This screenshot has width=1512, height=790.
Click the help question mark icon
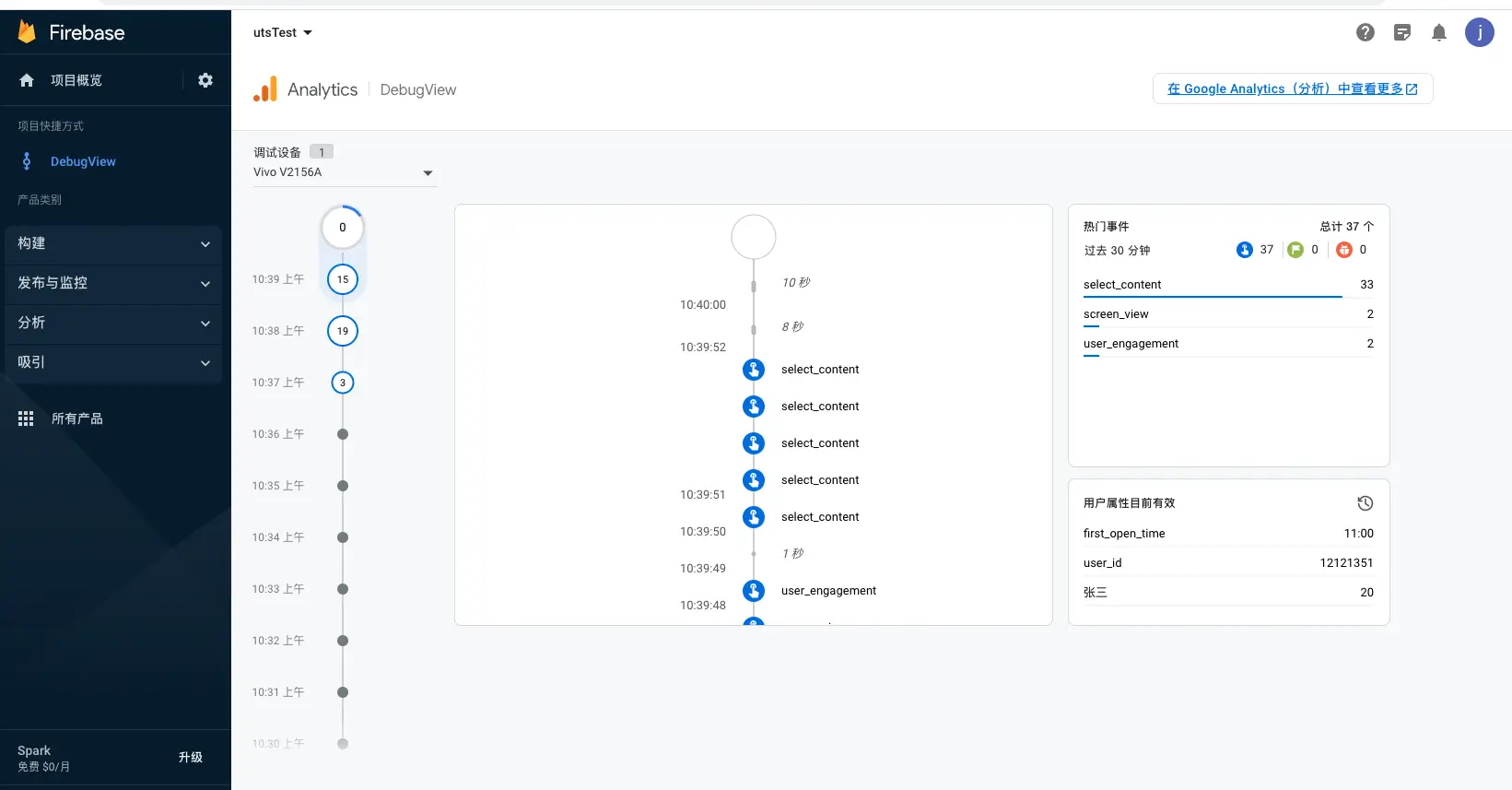click(x=1365, y=32)
